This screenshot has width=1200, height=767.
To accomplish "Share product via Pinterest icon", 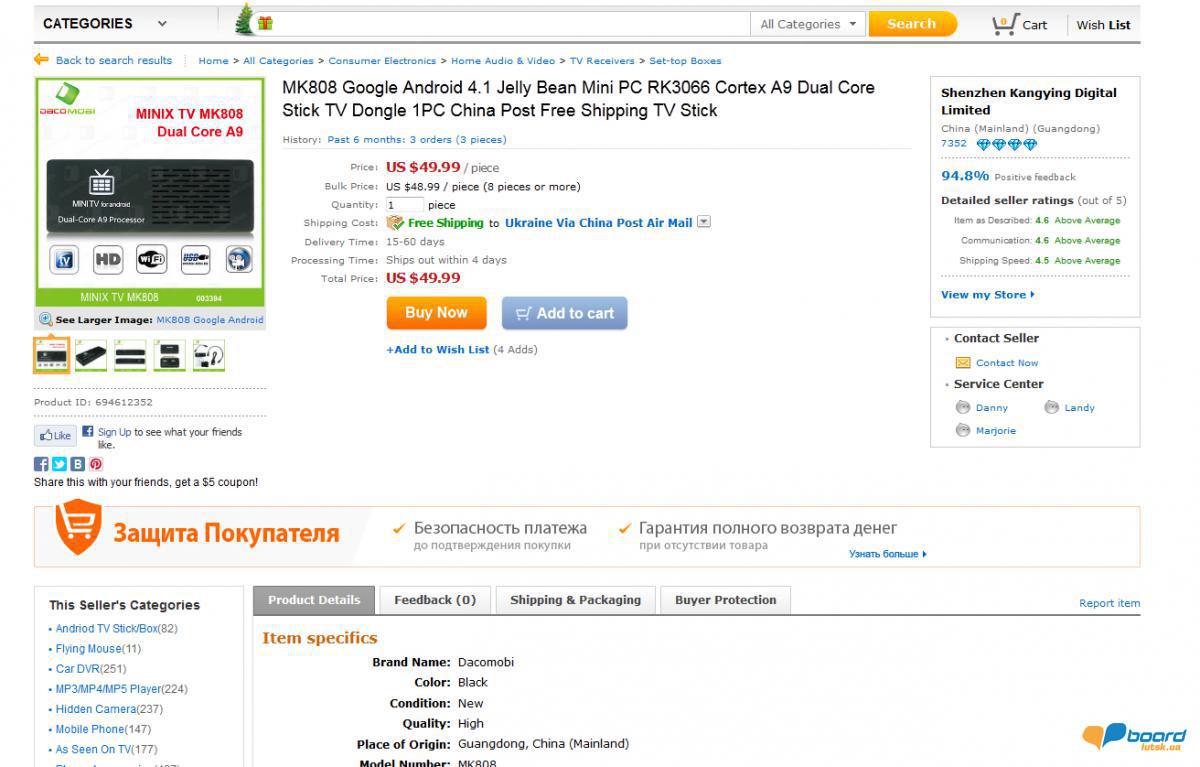I will click(x=96, y=464).
